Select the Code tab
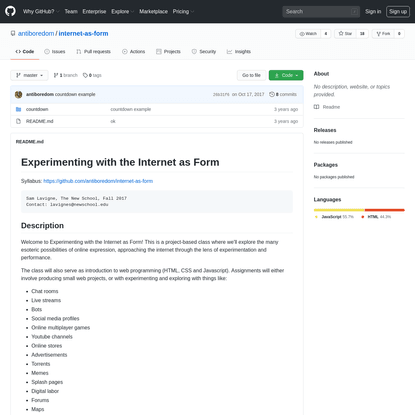 (25, 52)
